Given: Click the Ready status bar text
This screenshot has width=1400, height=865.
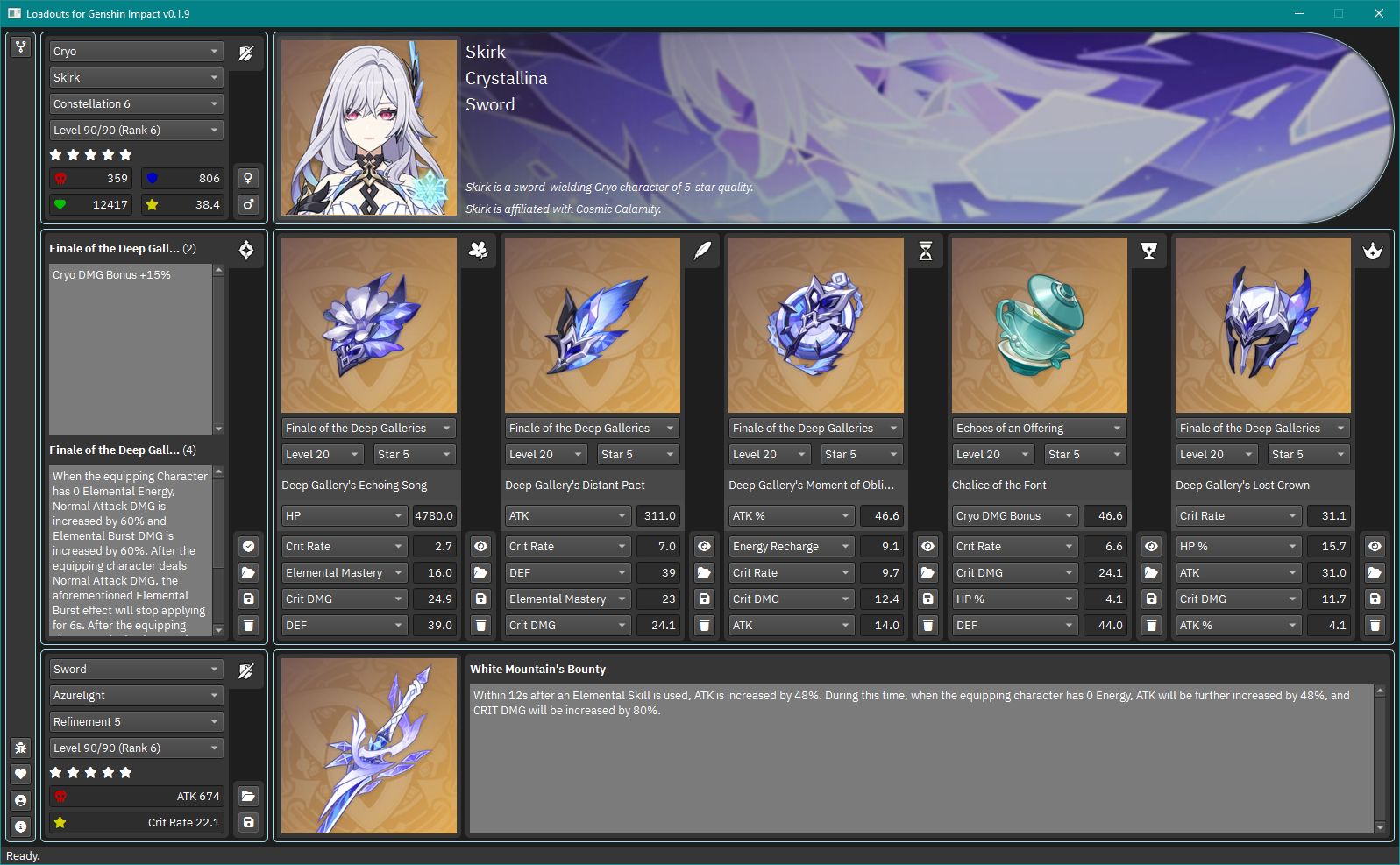Looking at the screenshot, I should [x=24, y=856].
